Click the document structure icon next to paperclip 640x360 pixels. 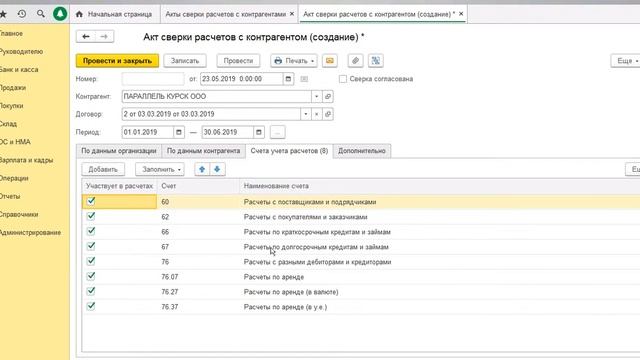(376, 61)
